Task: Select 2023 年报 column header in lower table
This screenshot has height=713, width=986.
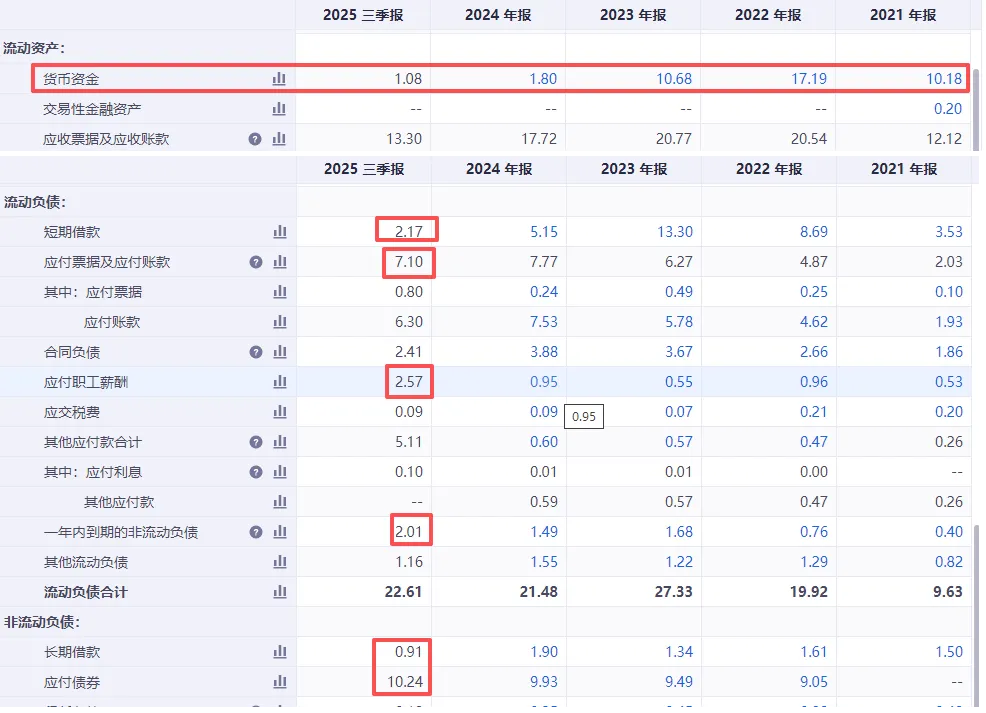Action: [x=634, y=169]
